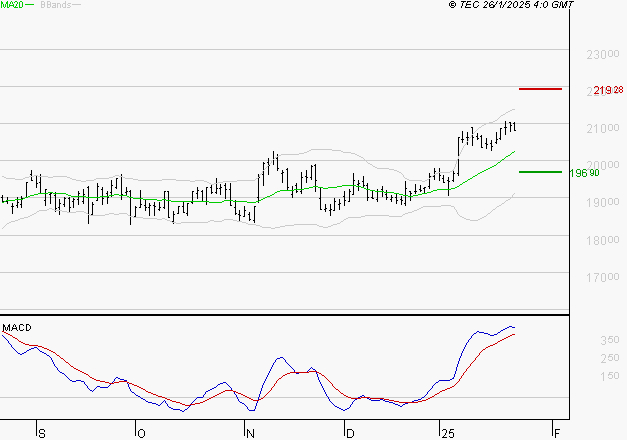Click the red resistance level line

[x=540, y=89]
